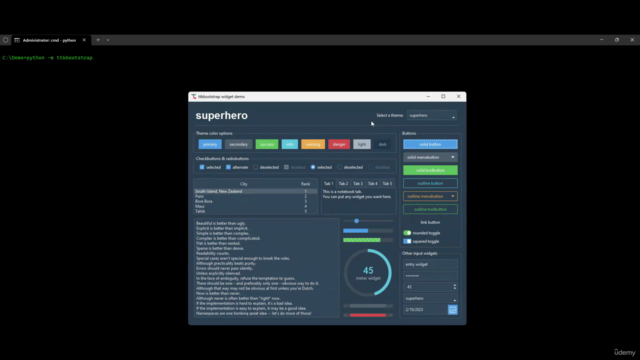Screen dimensions: 640x360
Task: Select the 'Bora Bora' row
Action: (256, 201)
